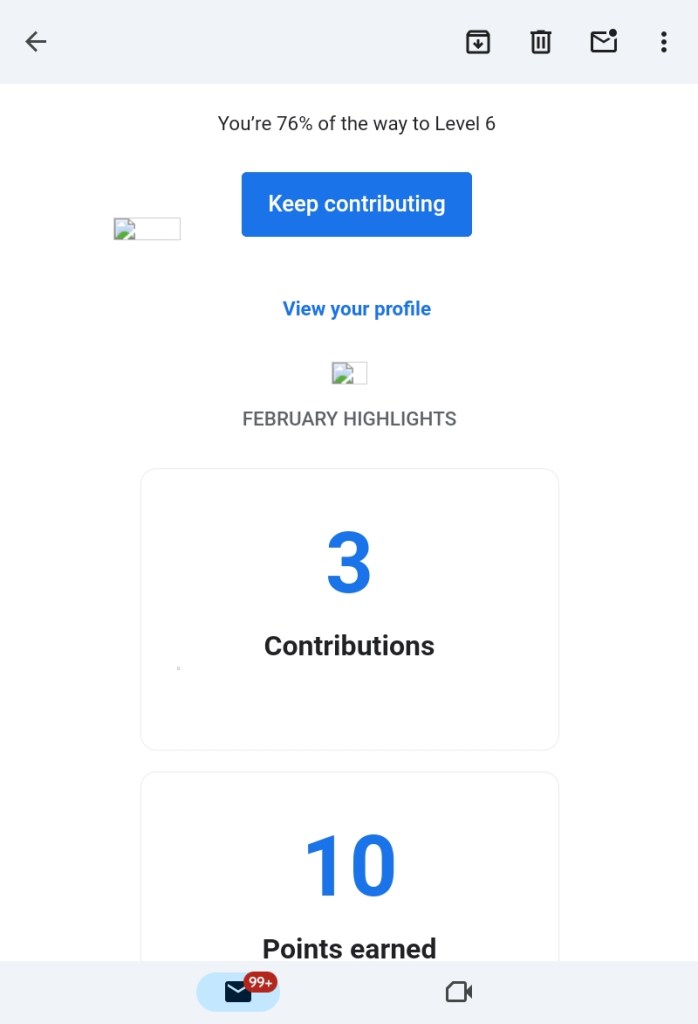698x1024 pixels.
Task: Switch to the Meet video tab
Action: (458, 991)
